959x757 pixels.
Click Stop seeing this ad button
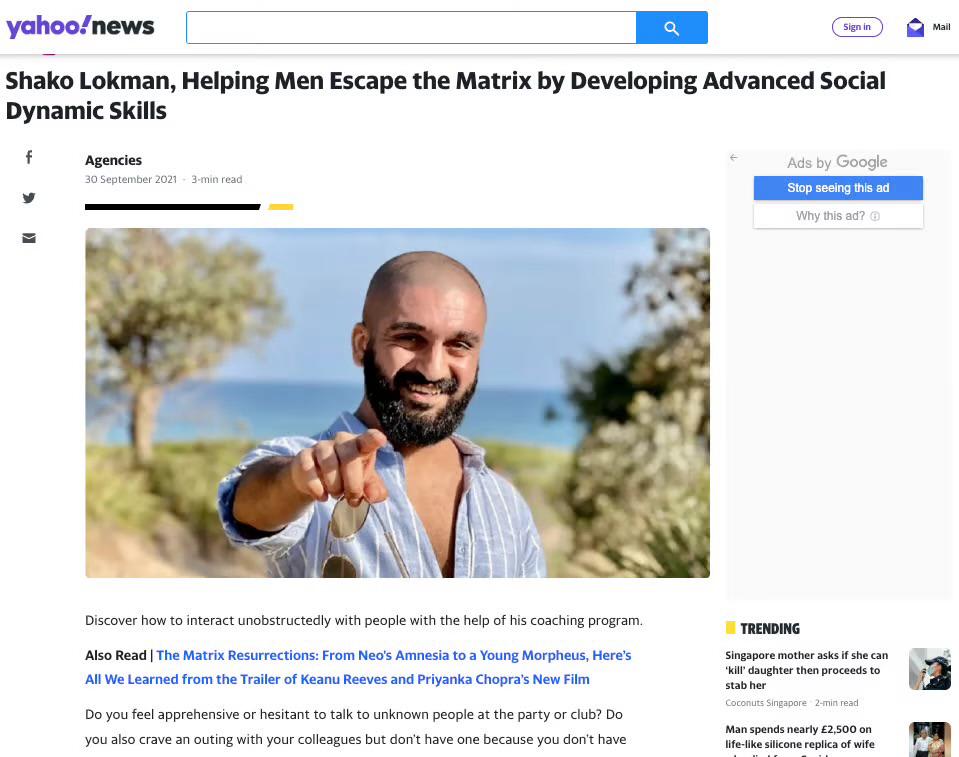coord(838,188)
